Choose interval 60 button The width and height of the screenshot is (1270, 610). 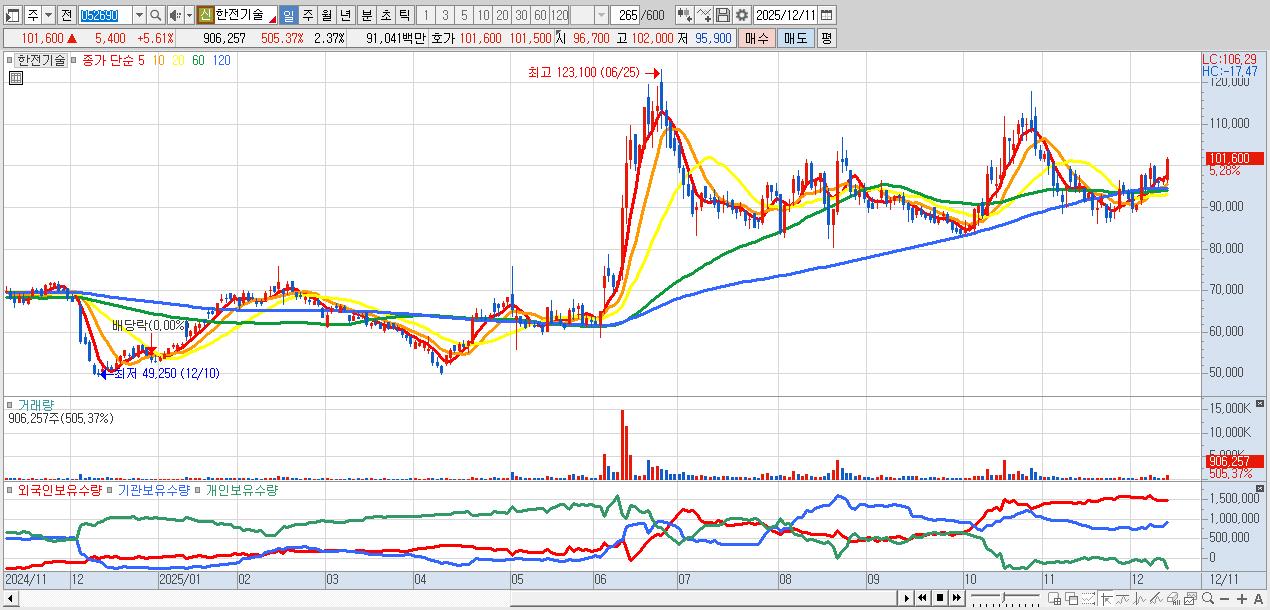click(x=540, y=15)
